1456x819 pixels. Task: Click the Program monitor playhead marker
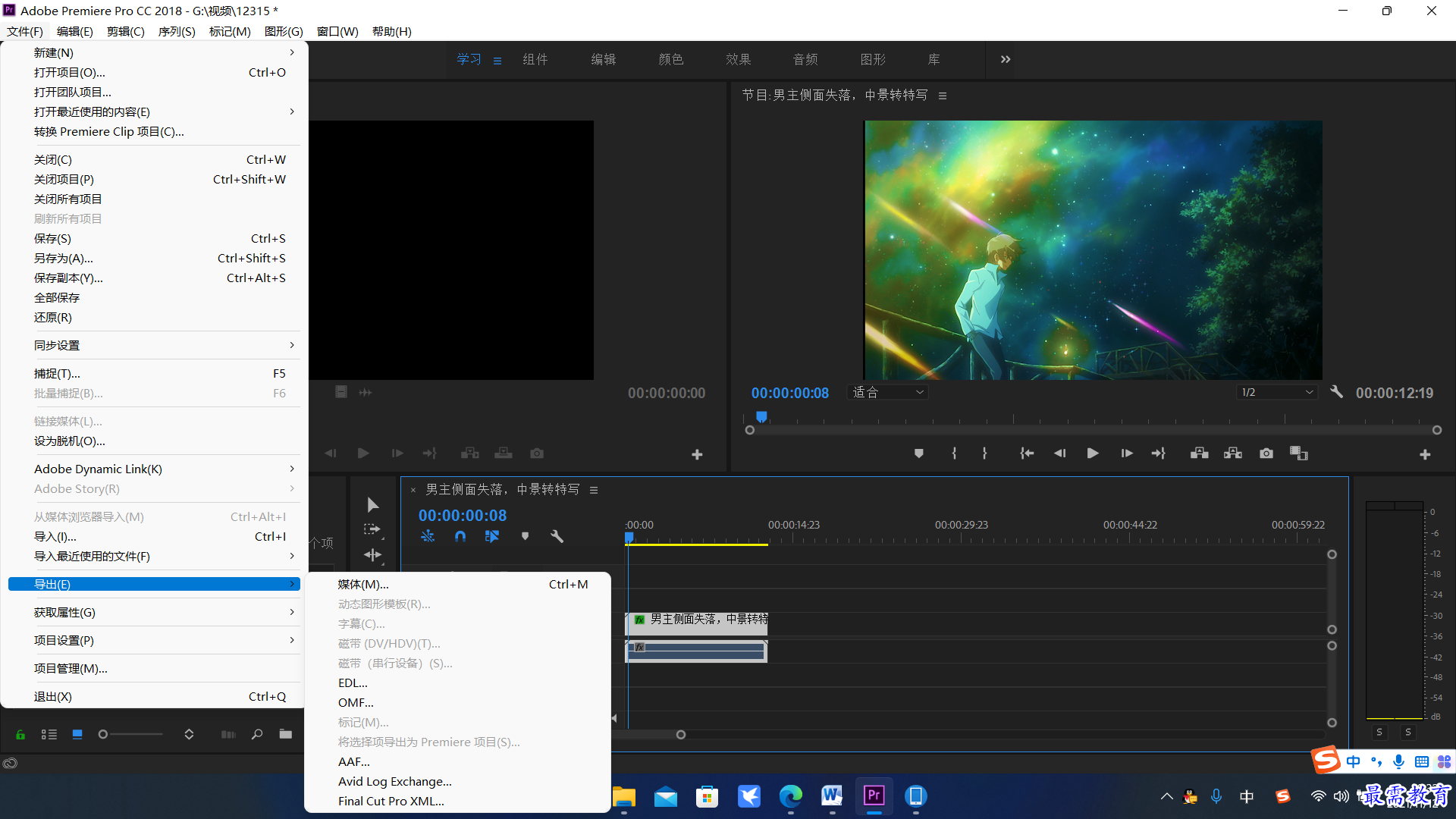tap(761, 416)
